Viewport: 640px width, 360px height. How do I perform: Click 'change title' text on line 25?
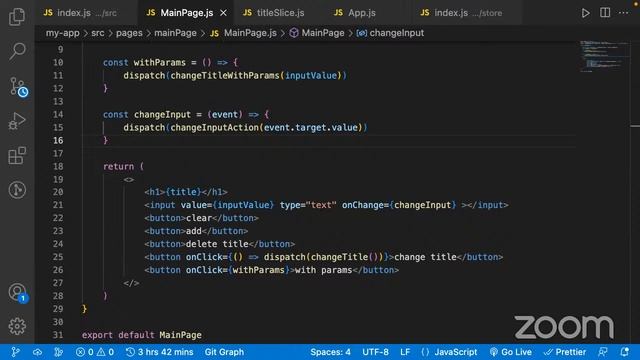425,257
